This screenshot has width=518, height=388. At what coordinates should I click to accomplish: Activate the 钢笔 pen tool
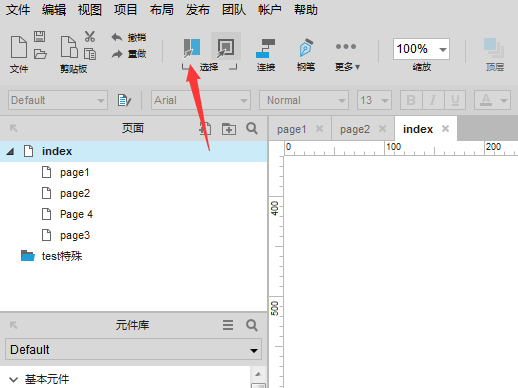coord(306,54)
